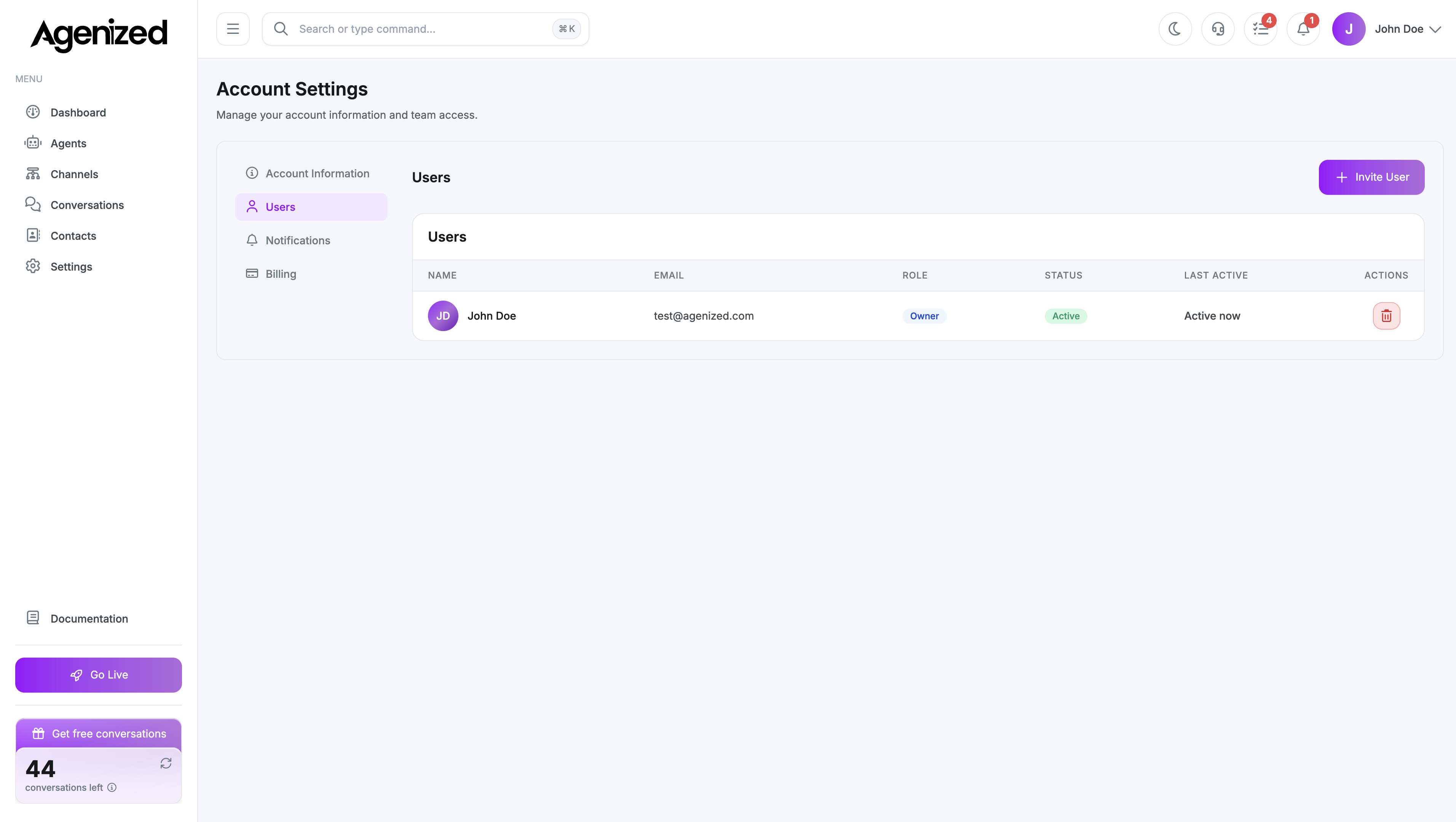Screen dimensions: 1456x822
Task: Click the STATUS column header
Action: pyautogui.click(x=1063, y=275)
